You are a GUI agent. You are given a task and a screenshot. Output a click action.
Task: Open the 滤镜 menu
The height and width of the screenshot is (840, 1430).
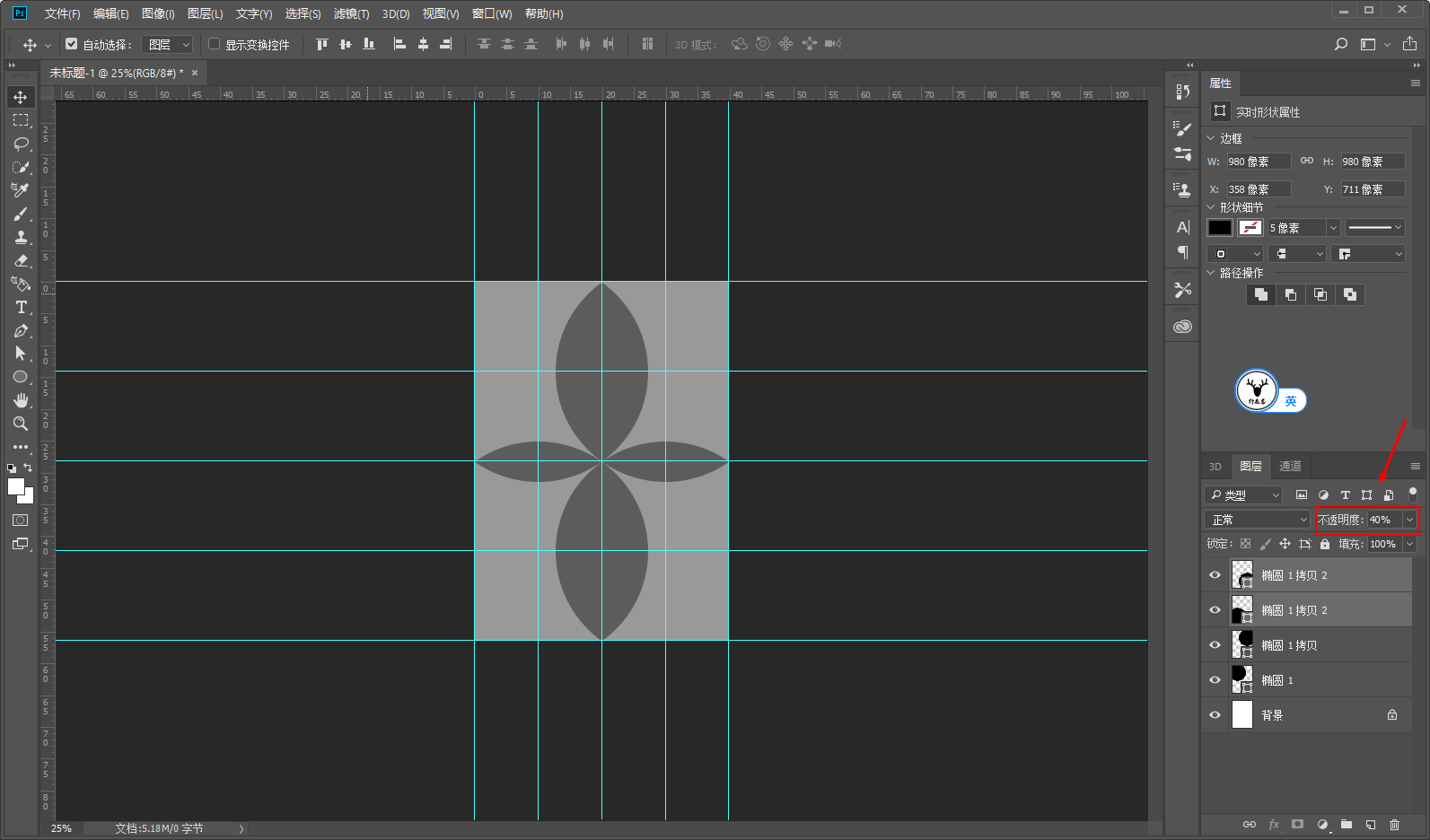(x=350, y=13)
